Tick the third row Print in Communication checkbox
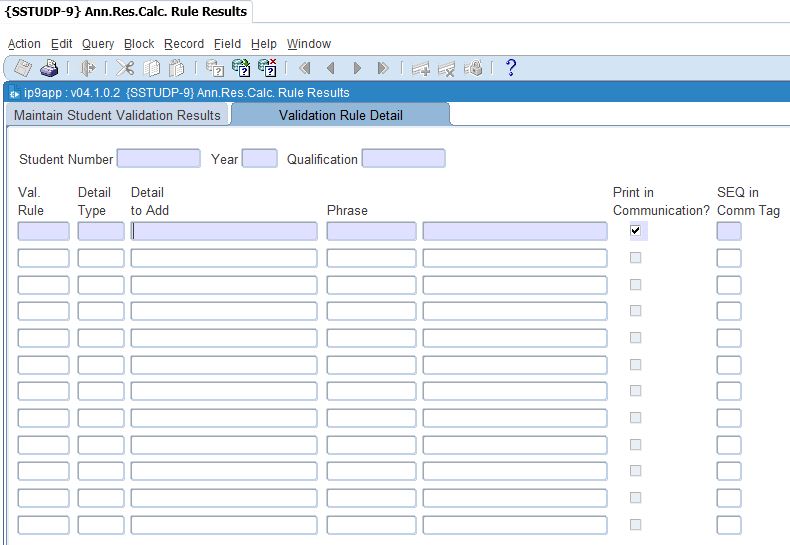 pos(635,285)
